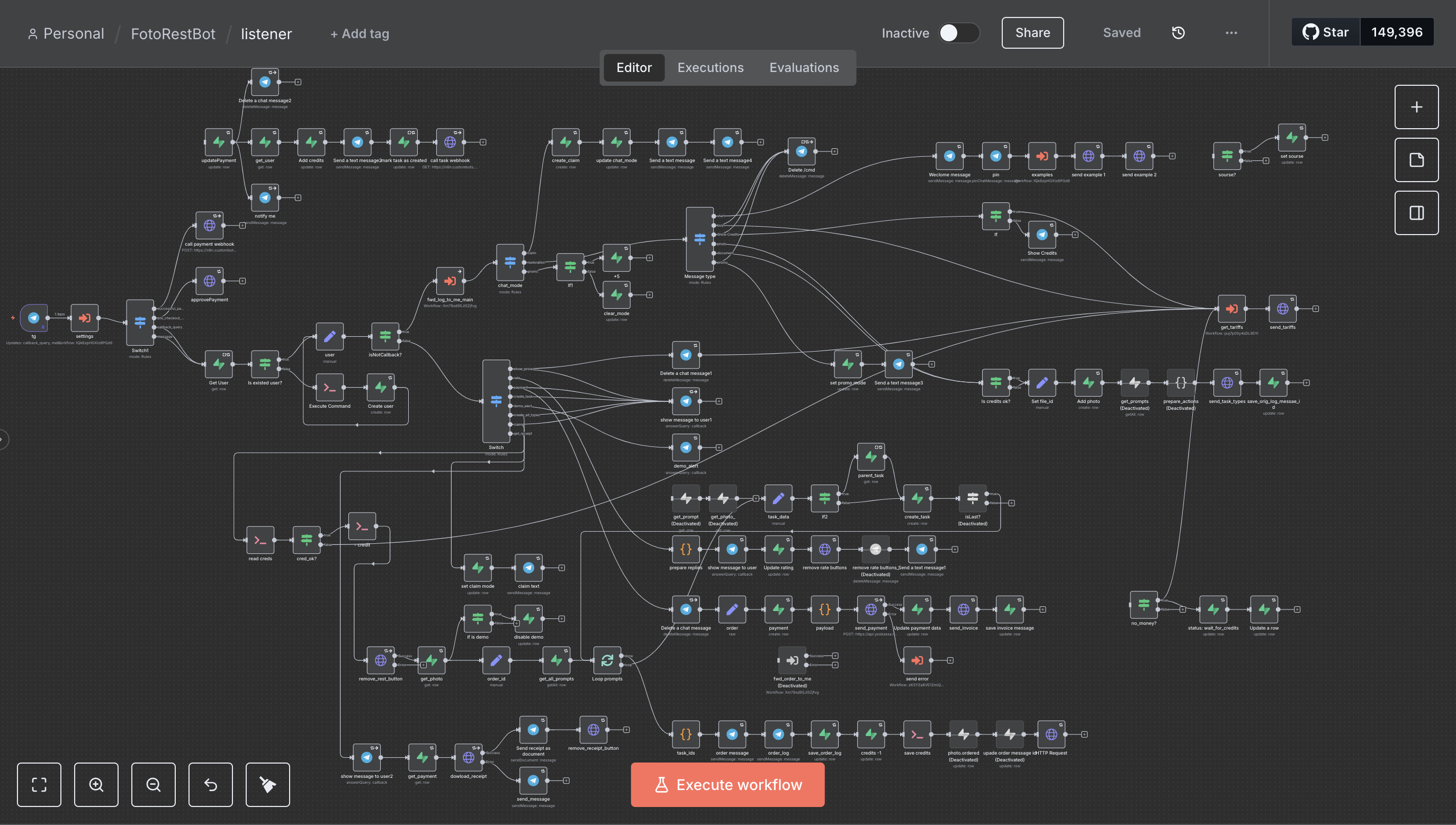This screenshot has width=1456, height=825.
Task: Toggle the side panel layout icon
Action: pyautogui.click(x=1416, y=213)
